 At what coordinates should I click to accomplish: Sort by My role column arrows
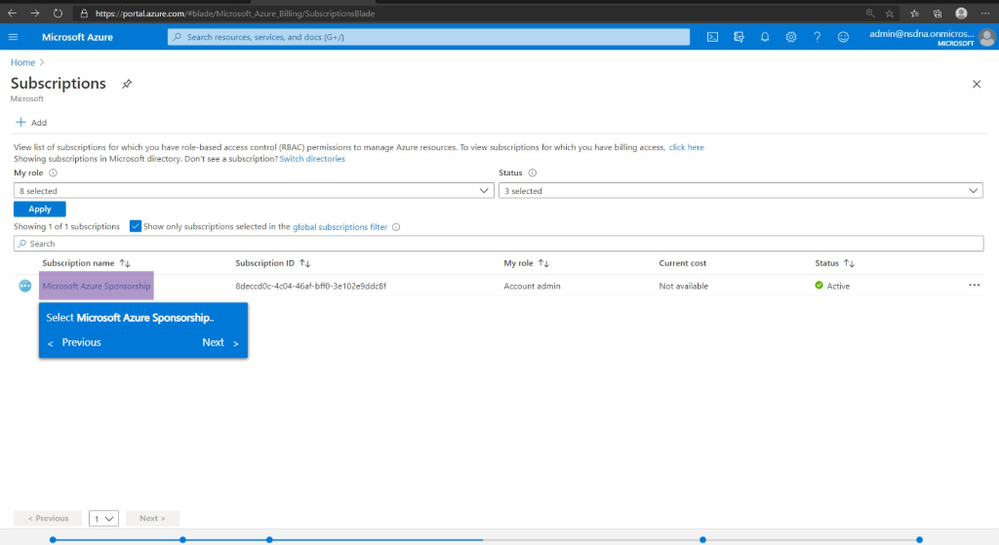pos(543,263)
